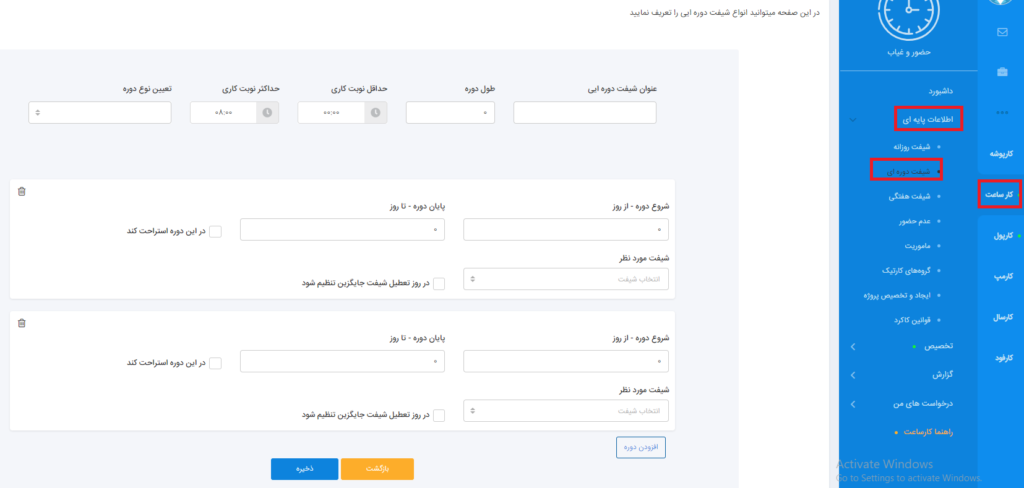Open the mail envelope icon in the sidebar

1002,32
